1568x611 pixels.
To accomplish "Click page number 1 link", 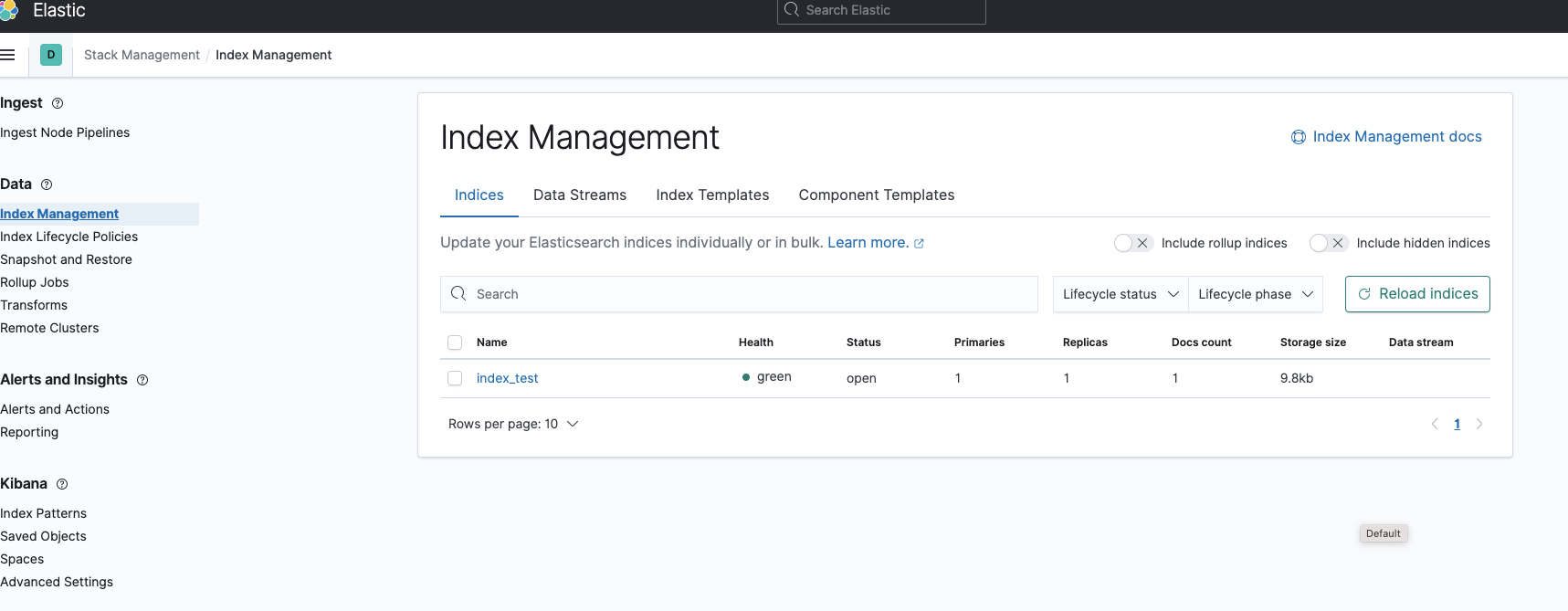I will click(1458, 424).
